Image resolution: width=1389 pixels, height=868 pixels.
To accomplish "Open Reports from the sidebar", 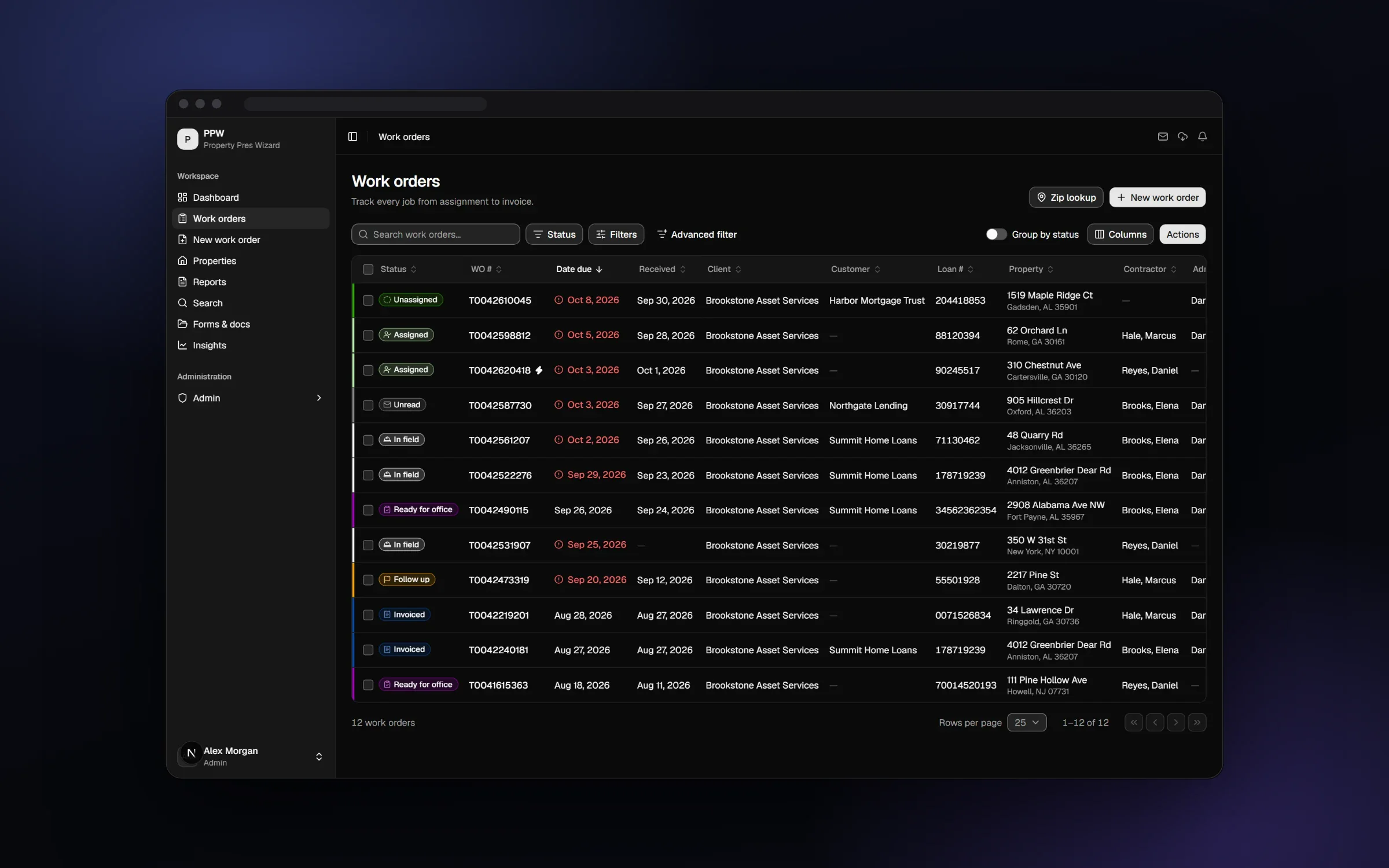I will coord(251,282).
